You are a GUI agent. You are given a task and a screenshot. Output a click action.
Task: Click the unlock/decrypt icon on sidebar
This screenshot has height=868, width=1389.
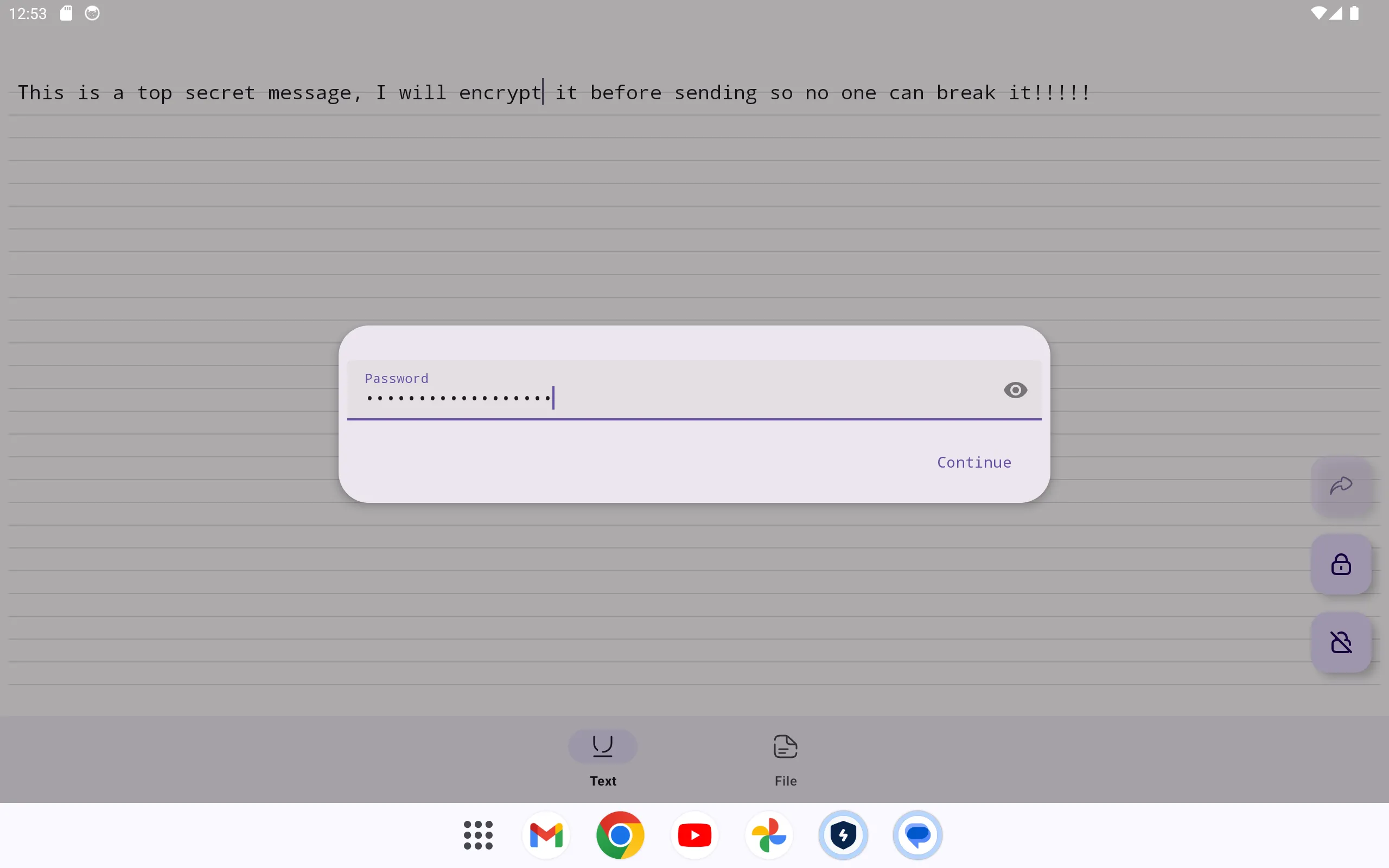click(x=1341, y=641)
